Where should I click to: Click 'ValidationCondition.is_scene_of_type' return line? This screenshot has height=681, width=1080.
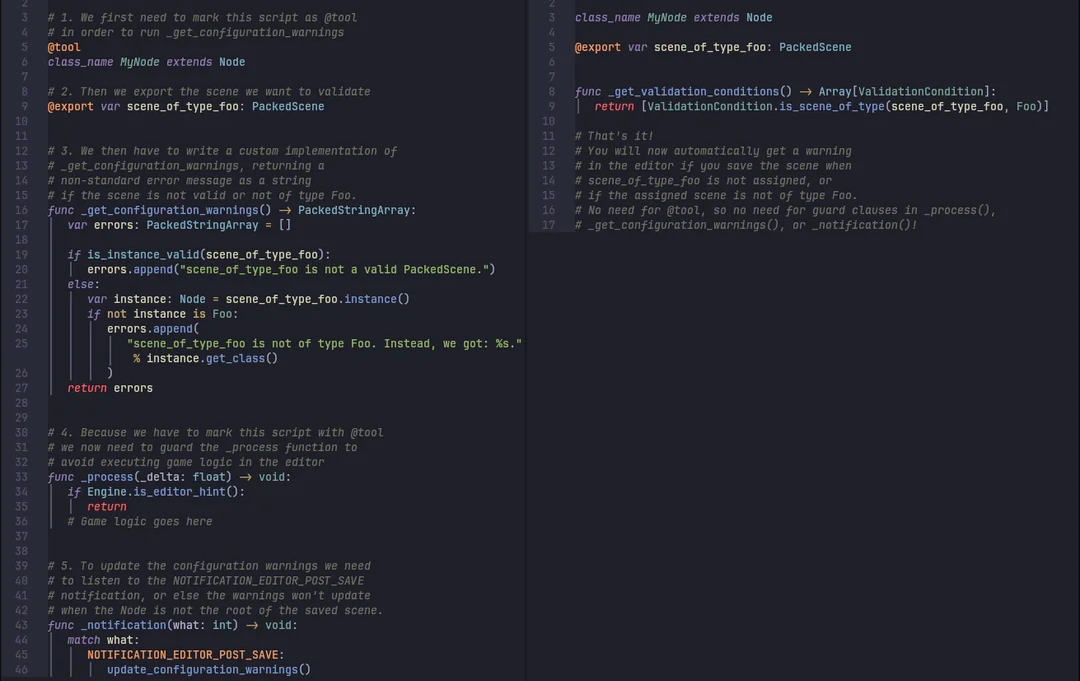coord(822,107)
